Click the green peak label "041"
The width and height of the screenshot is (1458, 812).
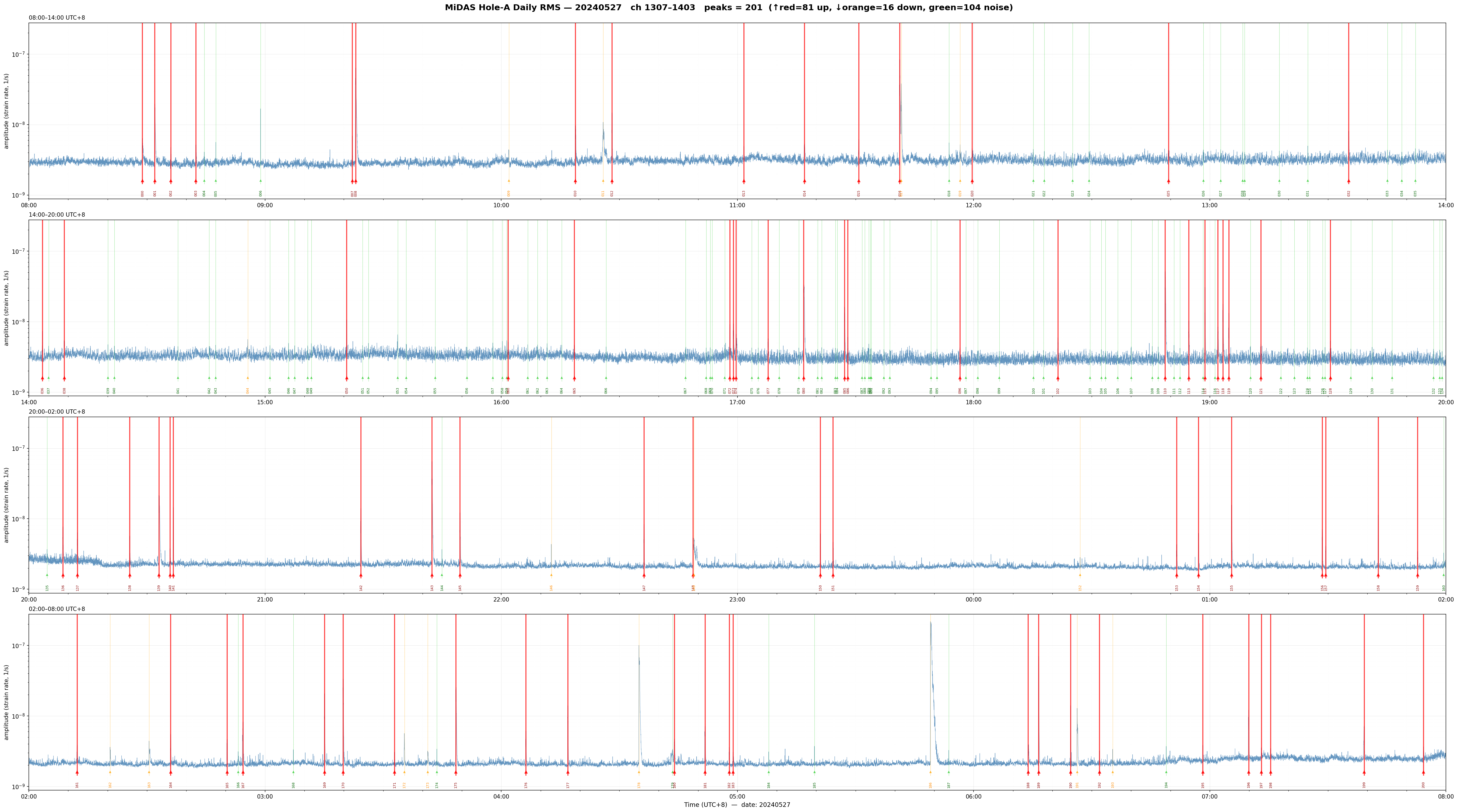tap(178, 391)
